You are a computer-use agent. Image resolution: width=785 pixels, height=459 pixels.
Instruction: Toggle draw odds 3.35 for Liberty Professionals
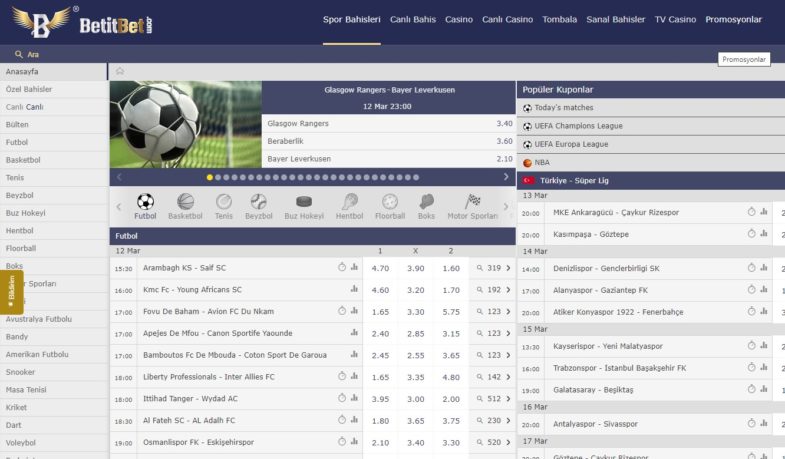pyautogui.click(x=416, y=377)
